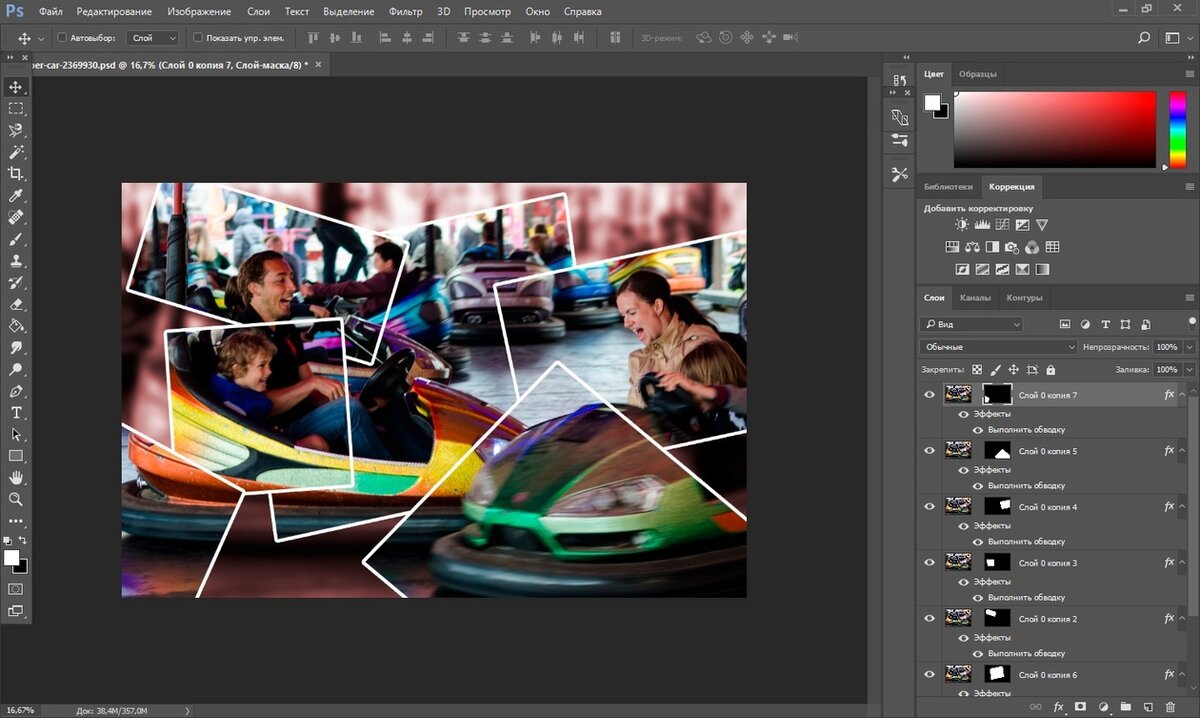1200x718 pixels.
Task: Select the Zoom tool in toolbar
Action: [x=16, y=499]
